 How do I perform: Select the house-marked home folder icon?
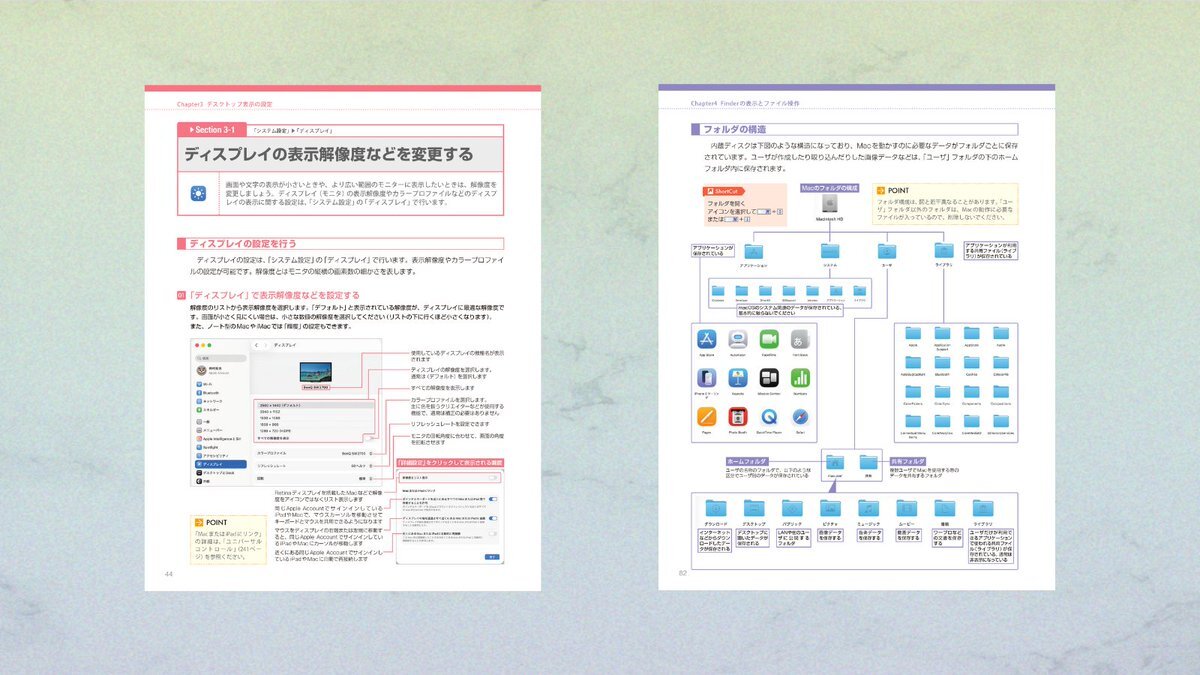tap(836, 464)
